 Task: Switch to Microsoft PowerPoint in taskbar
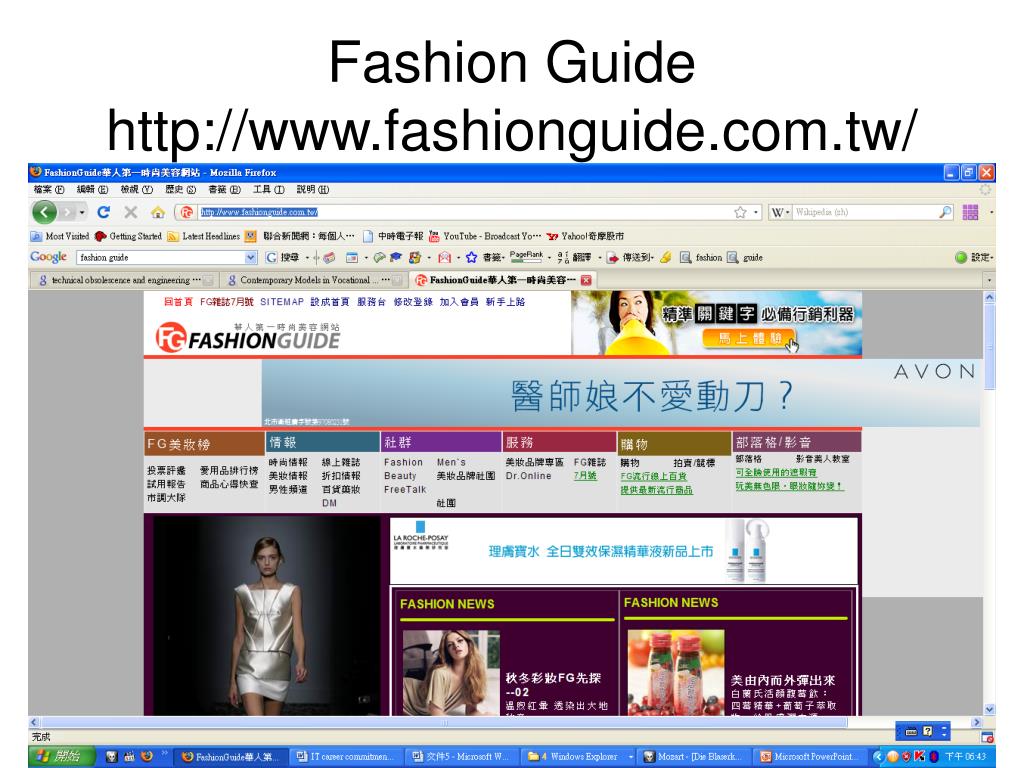(x=808, y=757)
